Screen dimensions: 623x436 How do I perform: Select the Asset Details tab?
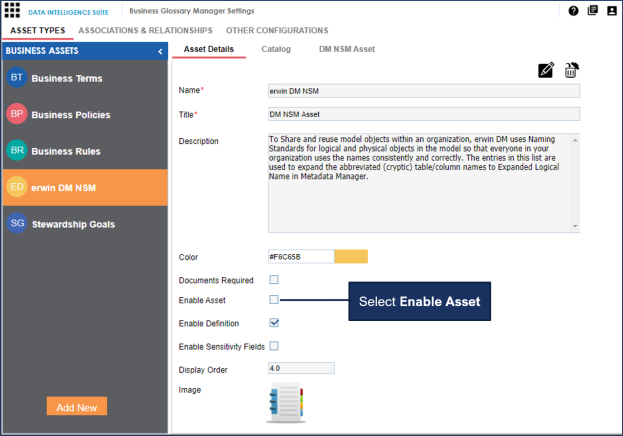(x=209, y=49)
